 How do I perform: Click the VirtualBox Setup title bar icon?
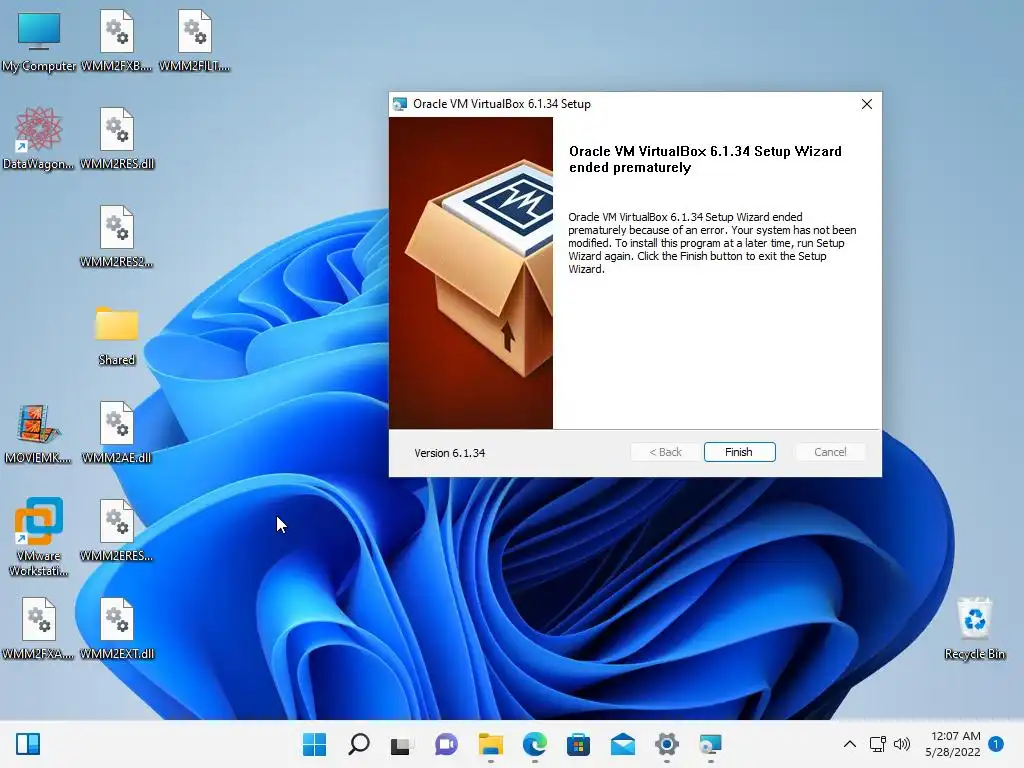(x=400, y=104)
